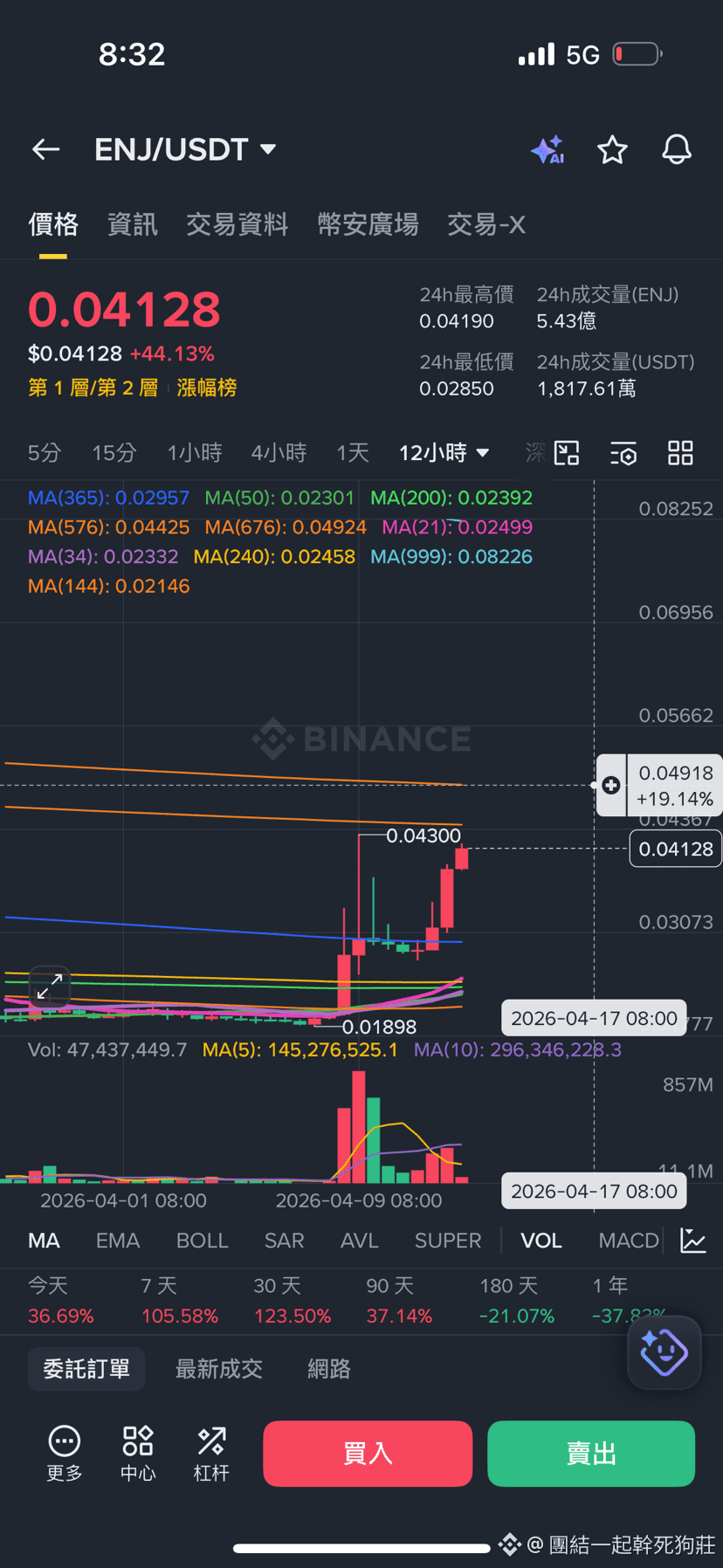
Task: Open the AI sparkle analysis icon
Action: 547,150
